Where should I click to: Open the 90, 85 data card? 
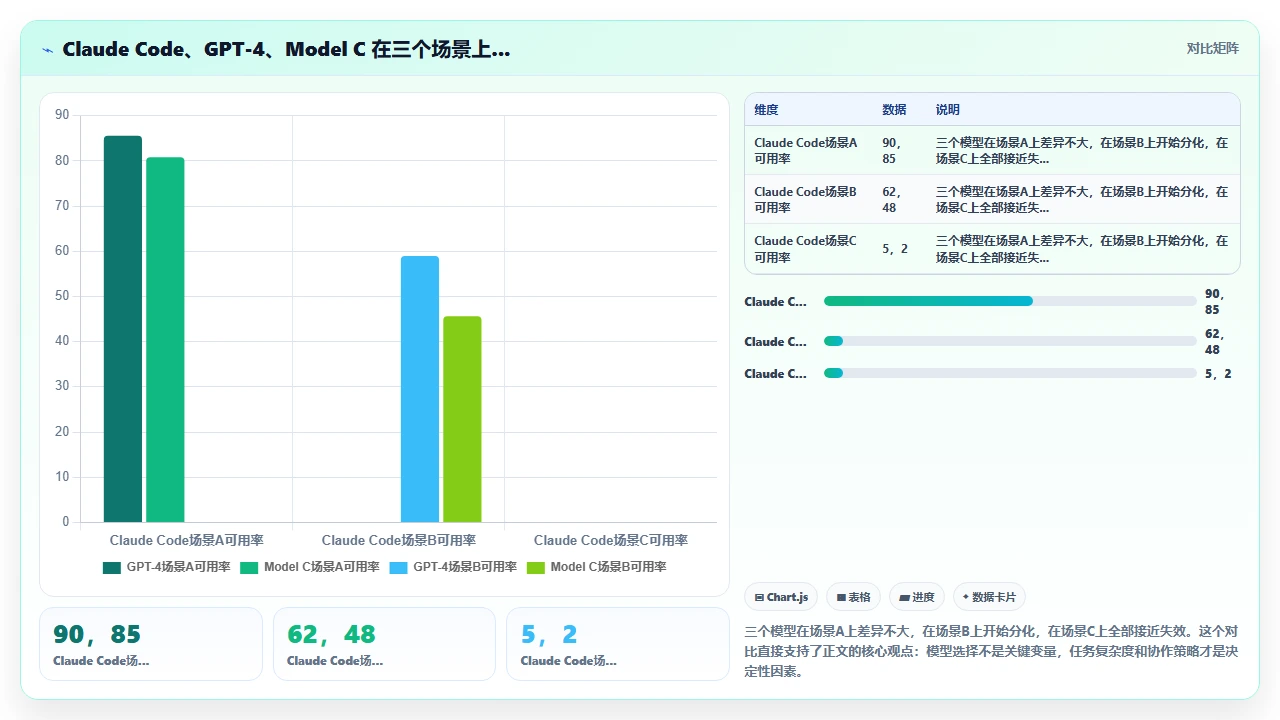click(x=151, y=644)
